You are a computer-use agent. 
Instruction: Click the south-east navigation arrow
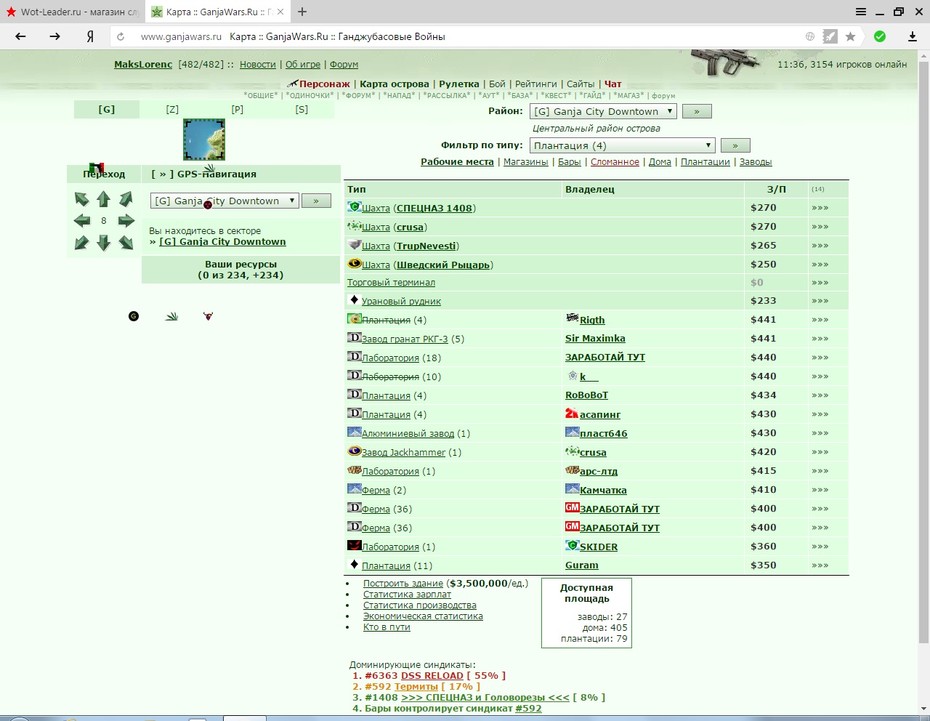click(126, 243)
